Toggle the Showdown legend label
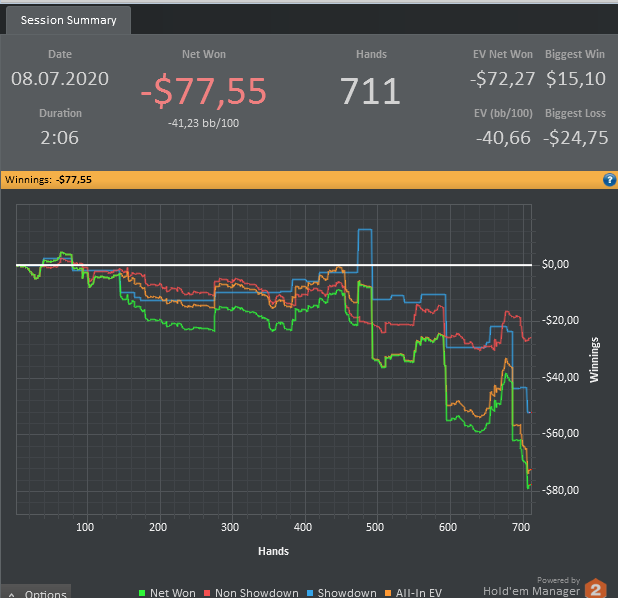618x598 pixels. pyautogui.click(x=347, y=593)
